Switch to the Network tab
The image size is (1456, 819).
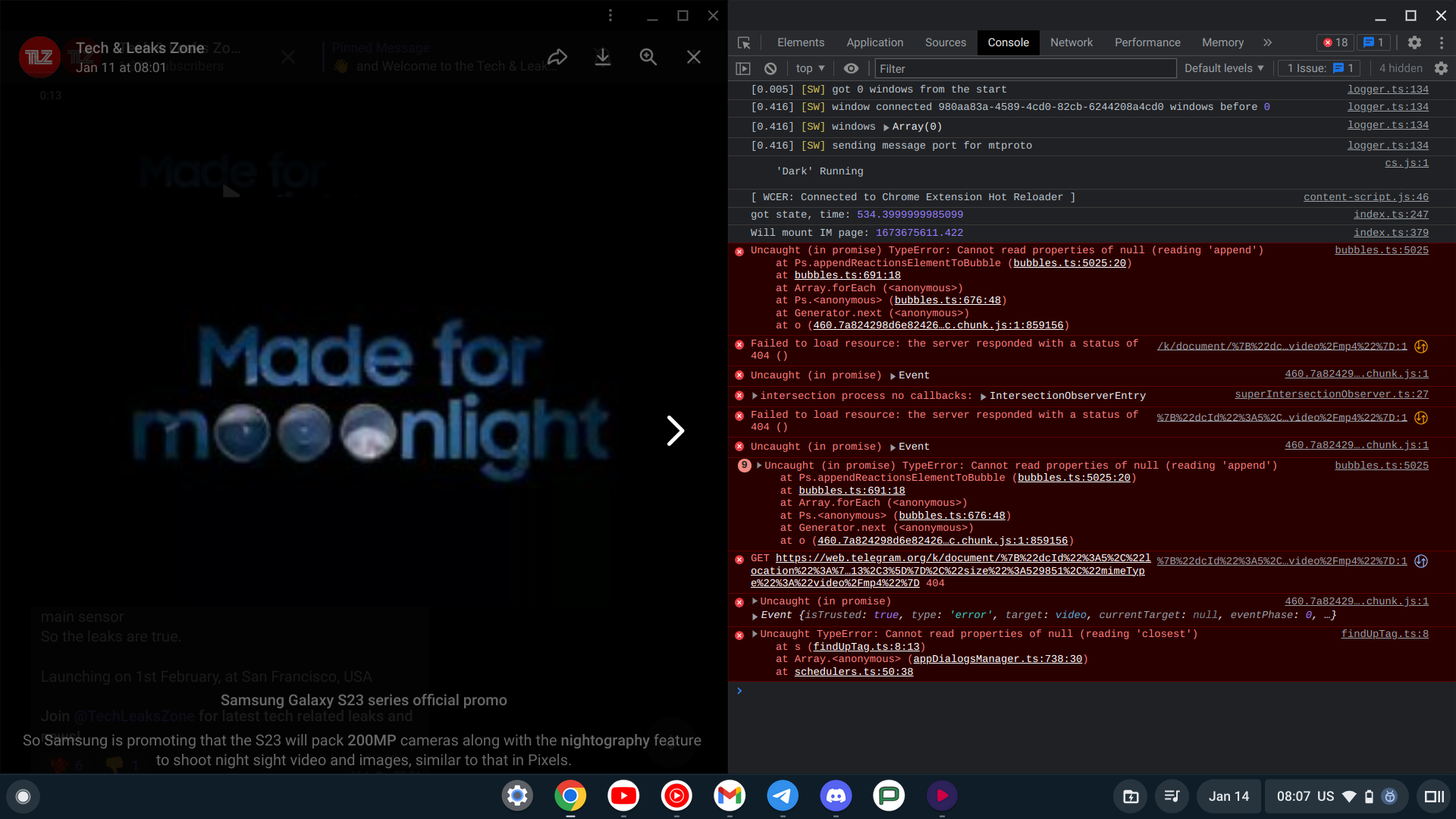pos(1072,42)
